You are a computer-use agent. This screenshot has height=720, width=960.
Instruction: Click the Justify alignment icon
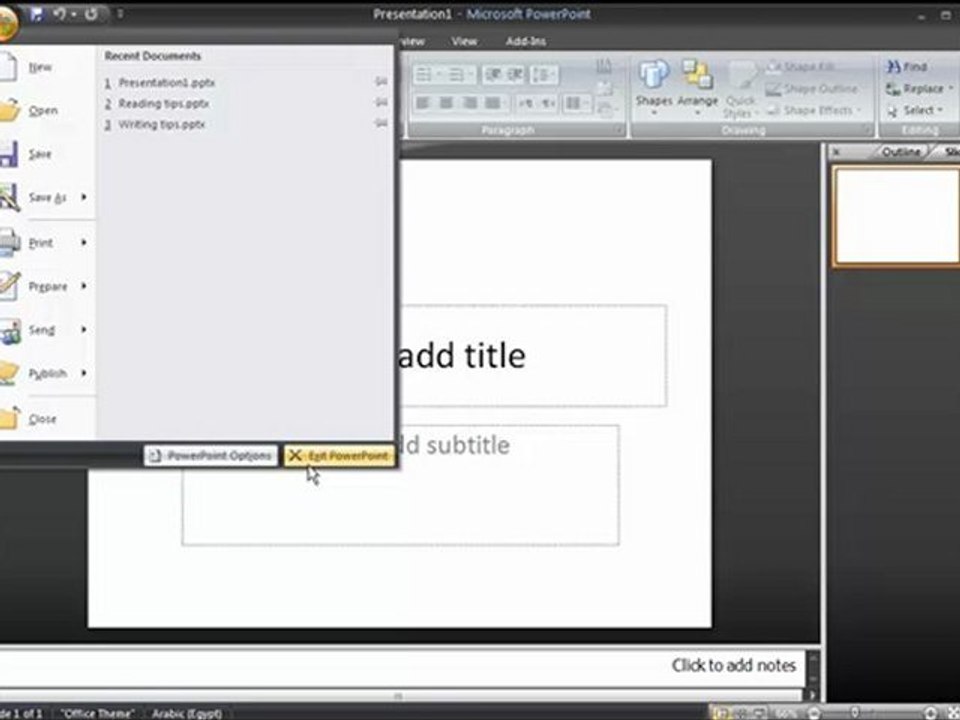pos(493,103)
